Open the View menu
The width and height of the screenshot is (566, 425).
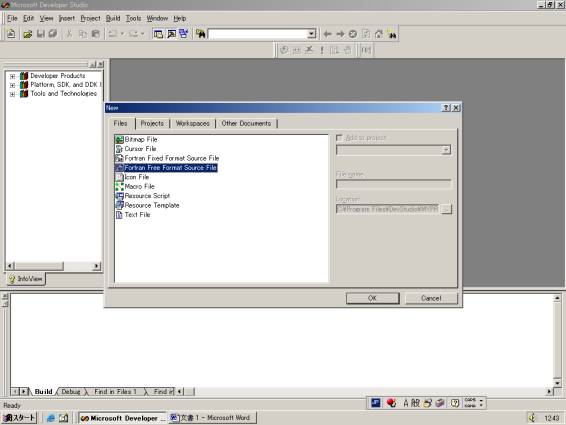(46, 18)
